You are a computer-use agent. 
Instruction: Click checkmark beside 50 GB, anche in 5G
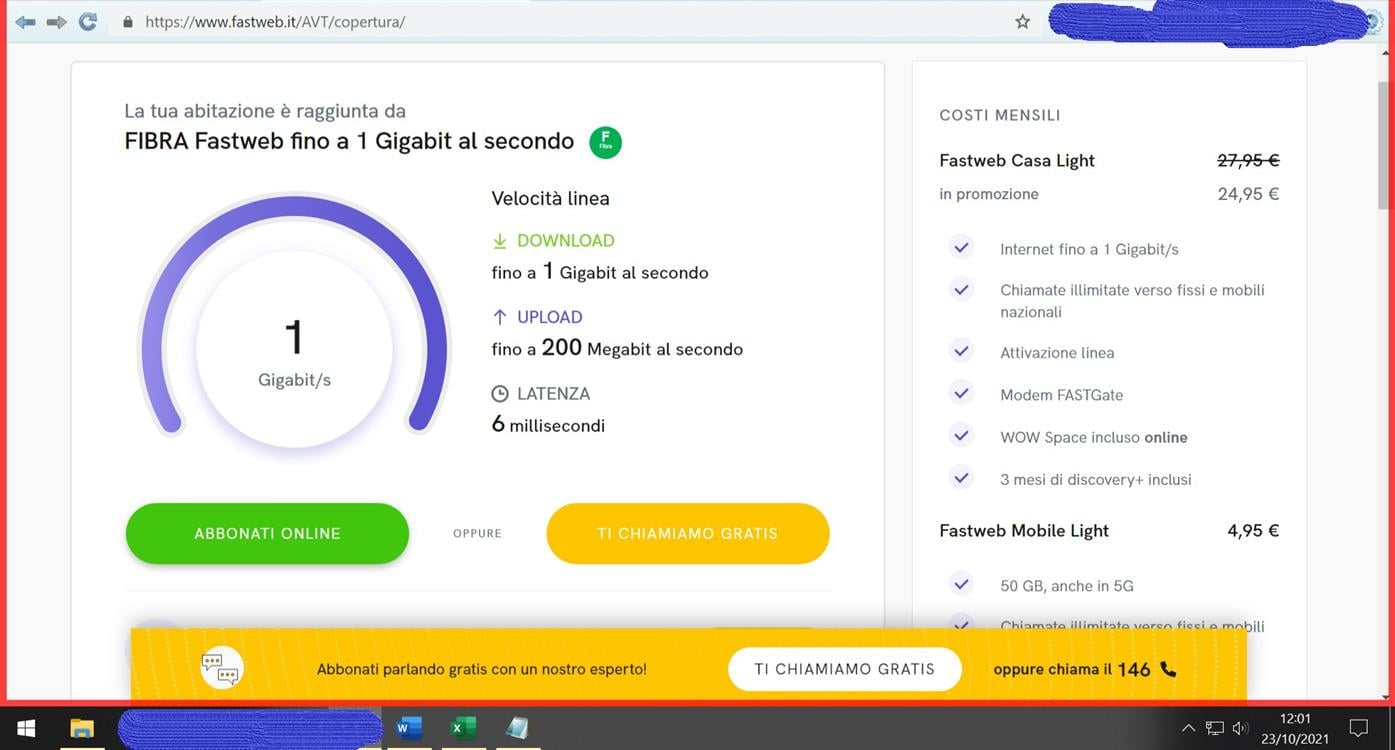[x=961, y=584]
